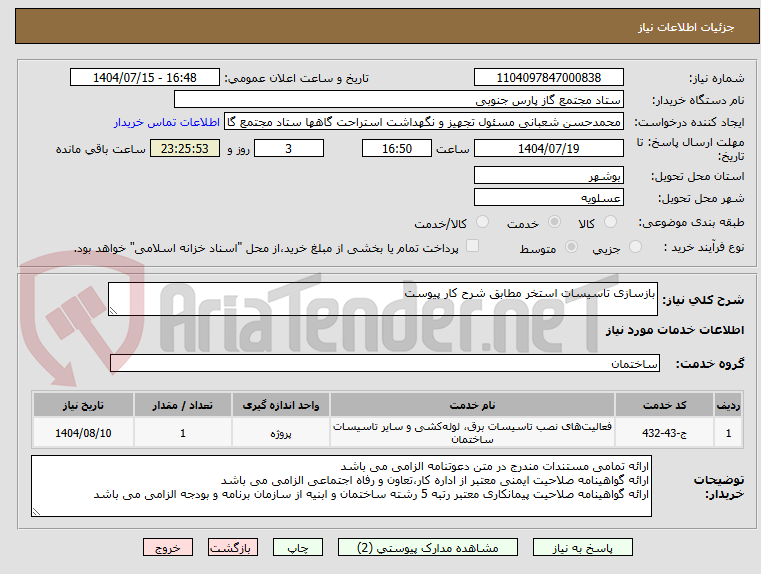The height and width of the screenshot is (574, 761).
Task: Click the ساعت باقی مانده label
Action: tap(101, 149)
